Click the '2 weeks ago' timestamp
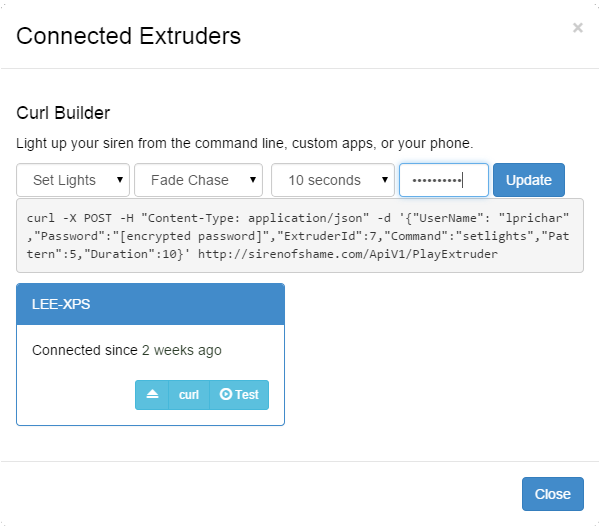The height and width of the screenshot is (530, 602). tap(182, 350)
